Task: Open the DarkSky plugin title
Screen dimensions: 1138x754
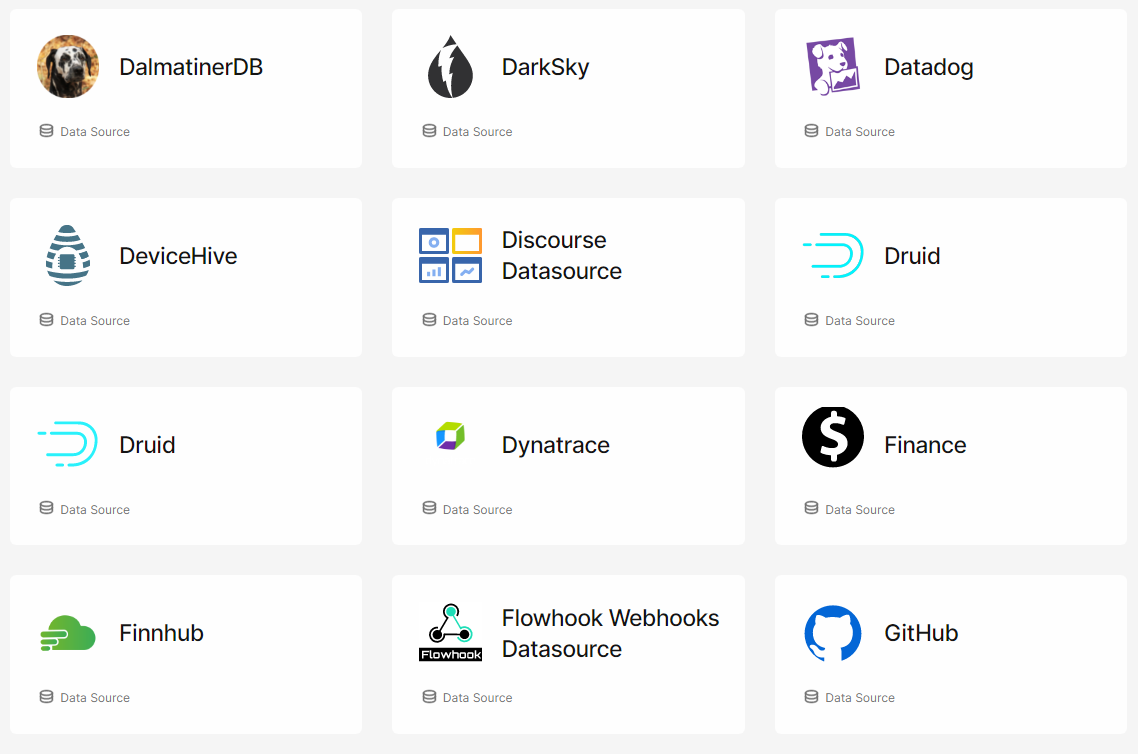Action: point(545,67)
